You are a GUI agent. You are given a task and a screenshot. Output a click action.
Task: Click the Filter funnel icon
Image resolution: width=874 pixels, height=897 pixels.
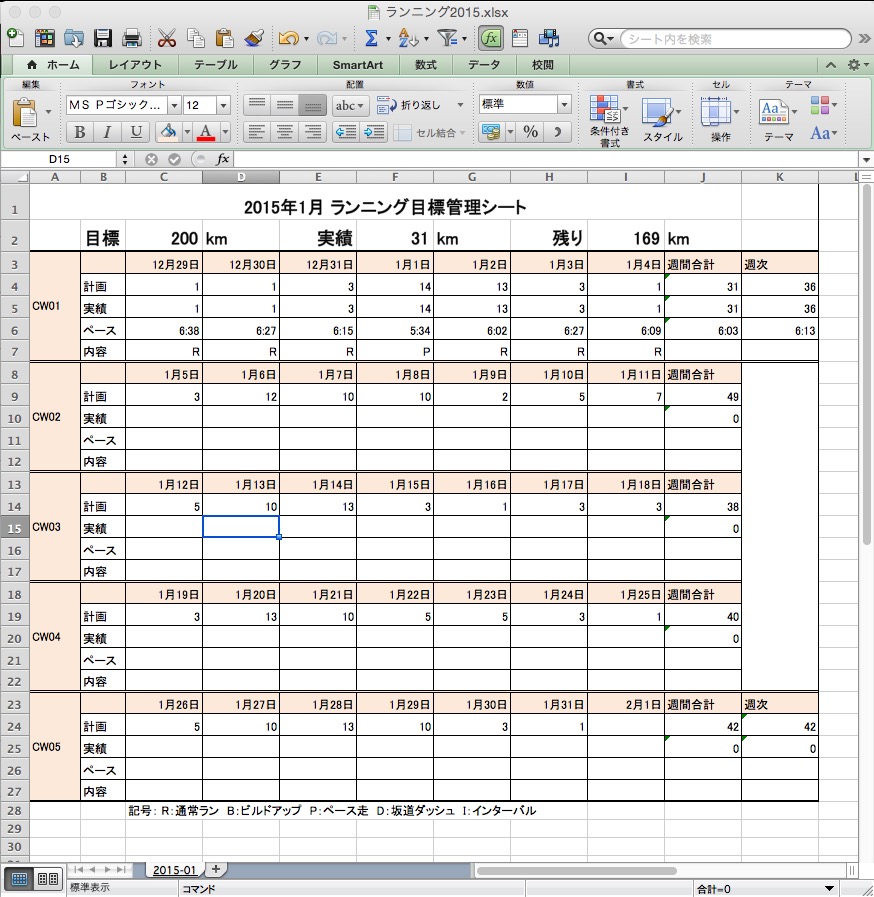coord(447,39)
